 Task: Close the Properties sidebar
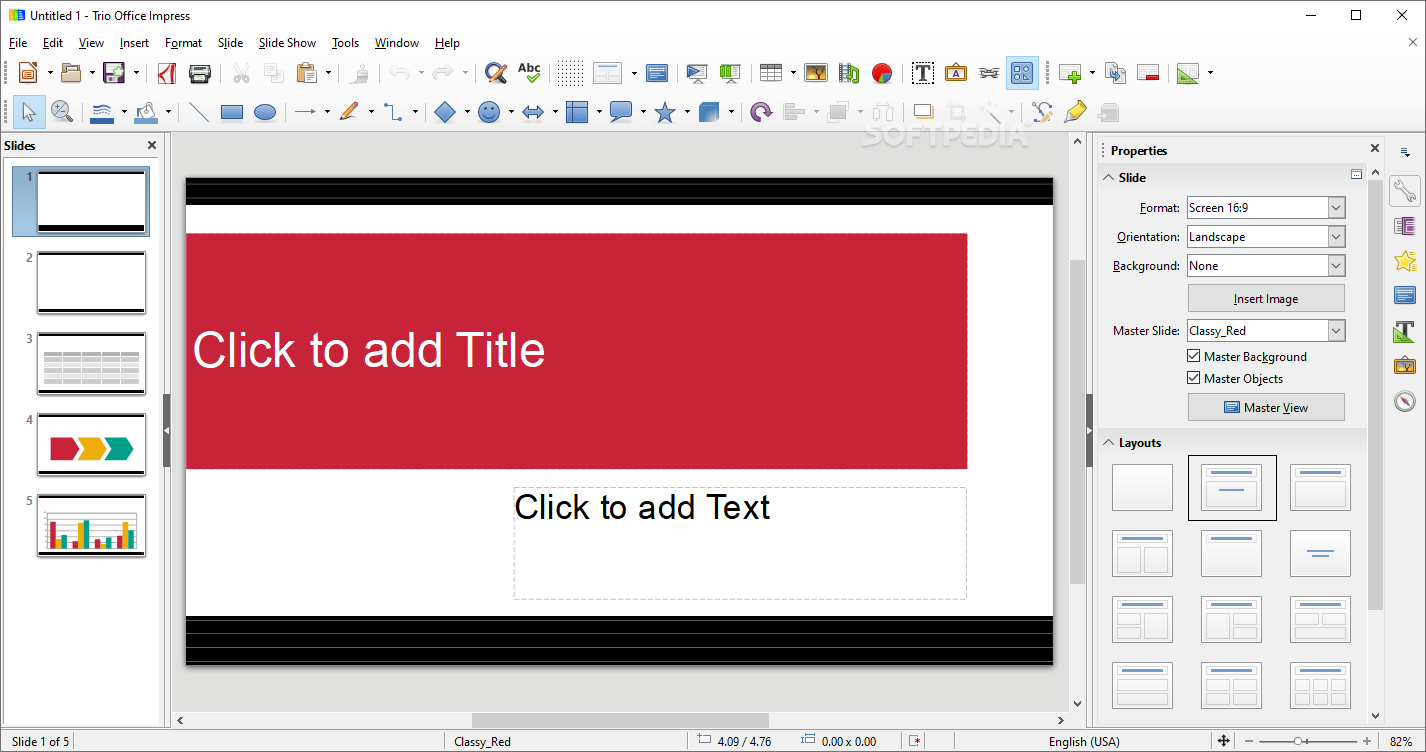(1375, 149)
